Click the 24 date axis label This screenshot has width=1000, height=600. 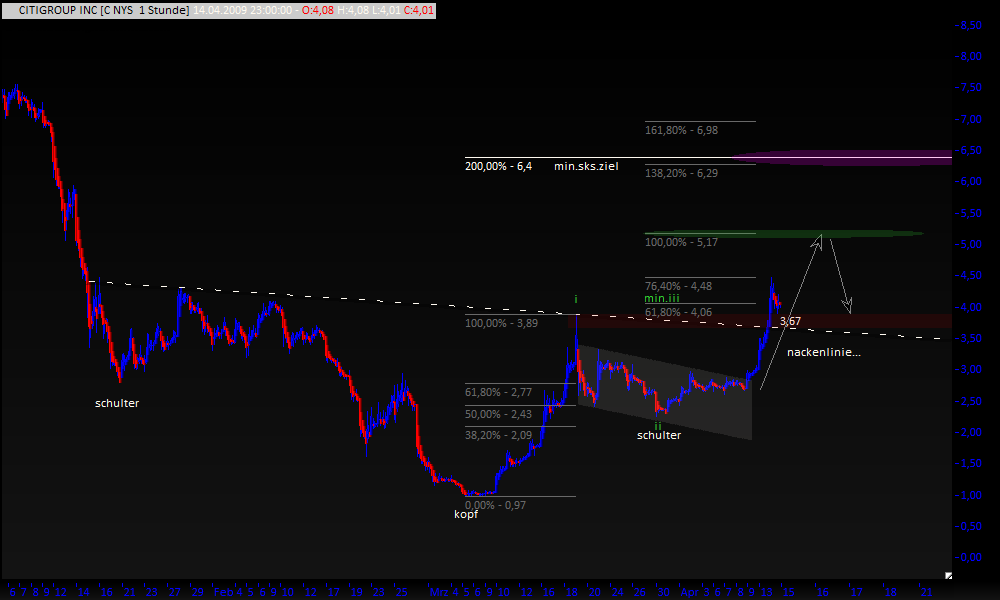pos(617,592)
